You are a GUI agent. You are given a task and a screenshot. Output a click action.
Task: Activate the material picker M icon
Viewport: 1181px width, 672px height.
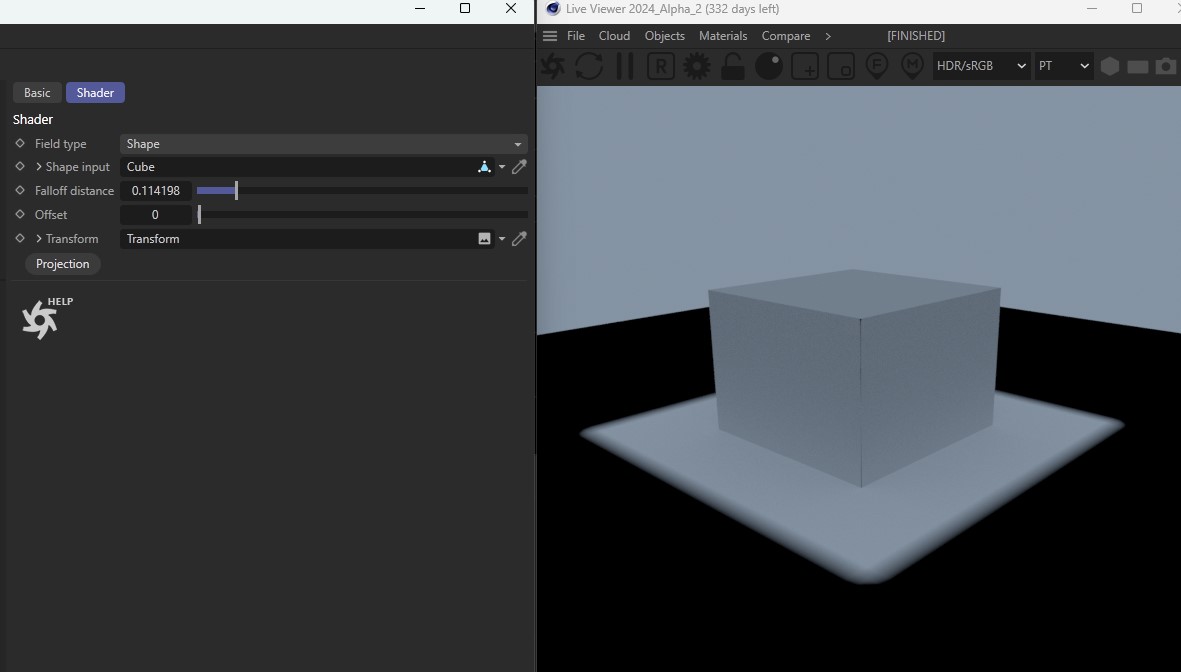[912, 66]
